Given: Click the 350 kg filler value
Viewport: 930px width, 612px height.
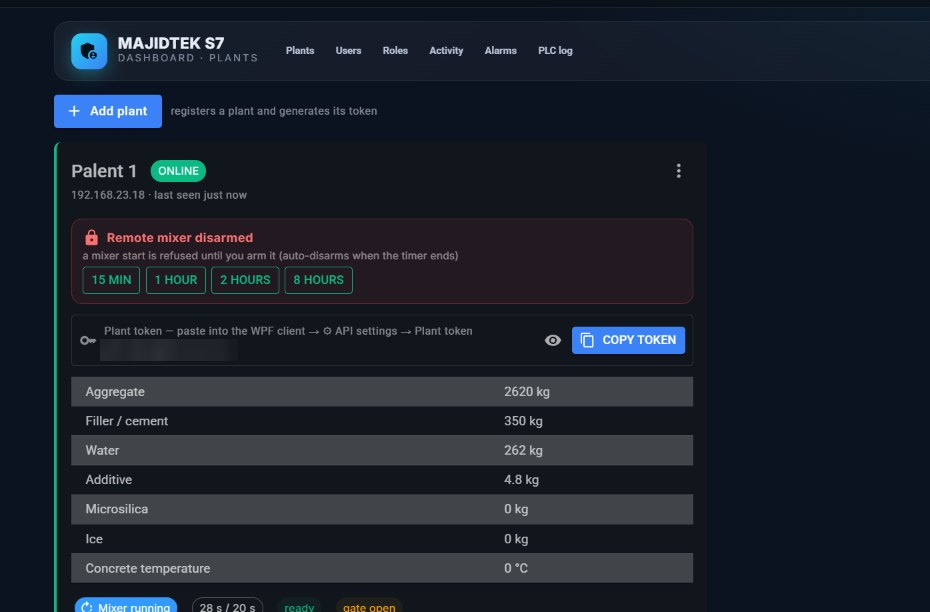Looking at the screenshot, I should (x=523, y=421).
